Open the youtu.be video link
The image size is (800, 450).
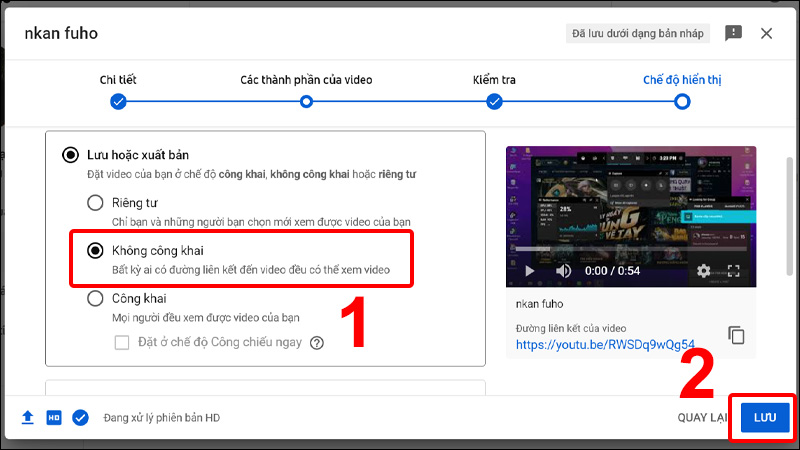pyautogui.click(x=605, y=344)
